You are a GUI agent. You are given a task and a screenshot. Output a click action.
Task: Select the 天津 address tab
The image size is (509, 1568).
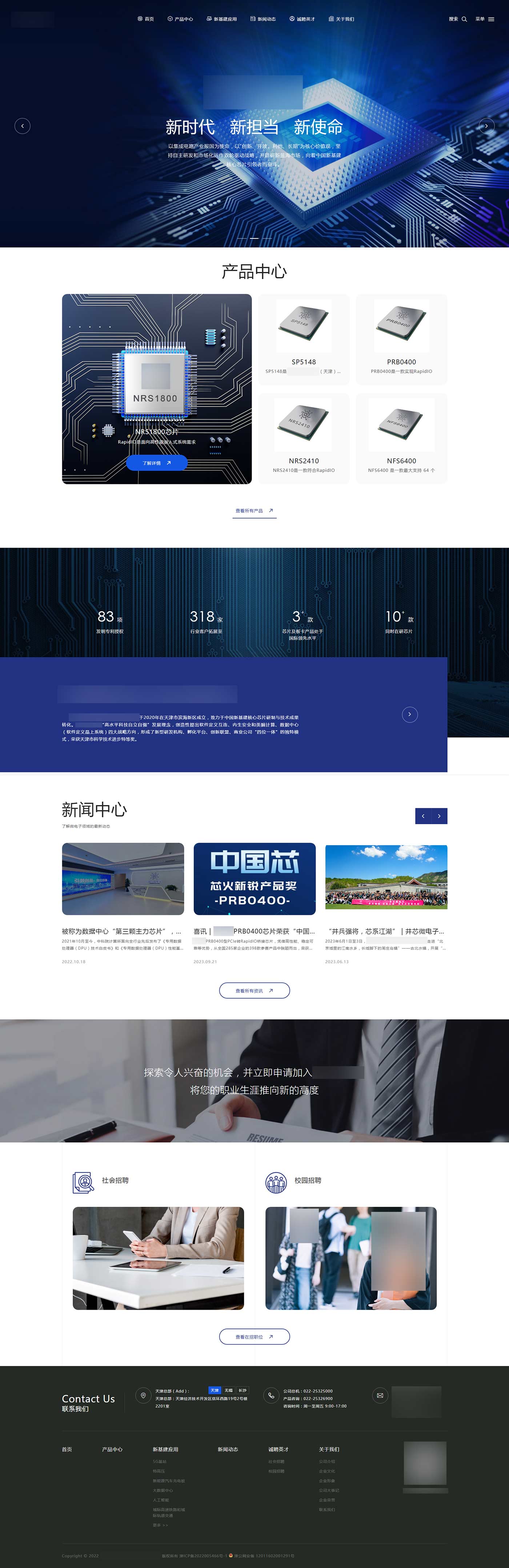coord(214,1390)
